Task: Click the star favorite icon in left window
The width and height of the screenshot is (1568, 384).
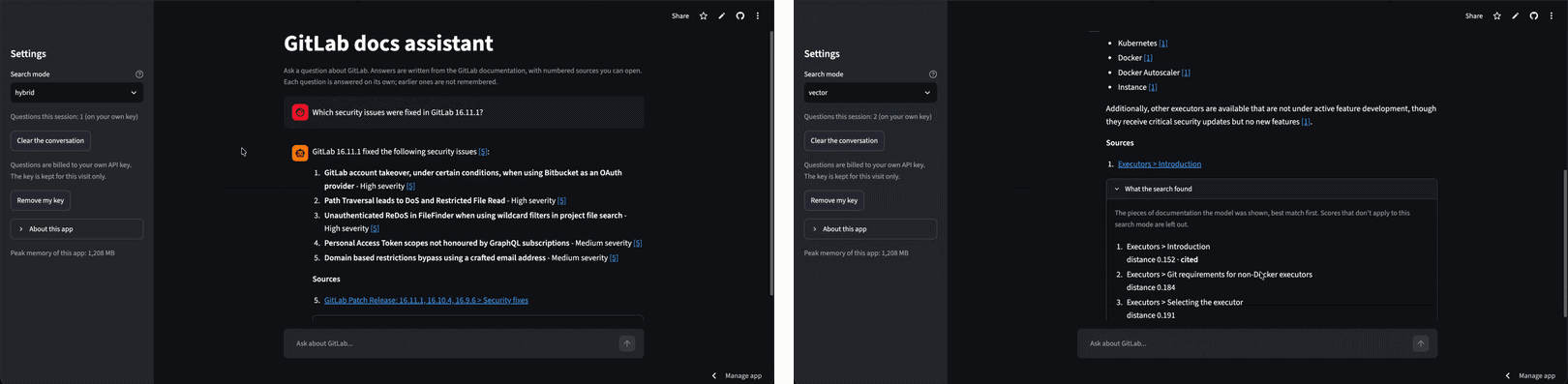Action: (704, 15)
